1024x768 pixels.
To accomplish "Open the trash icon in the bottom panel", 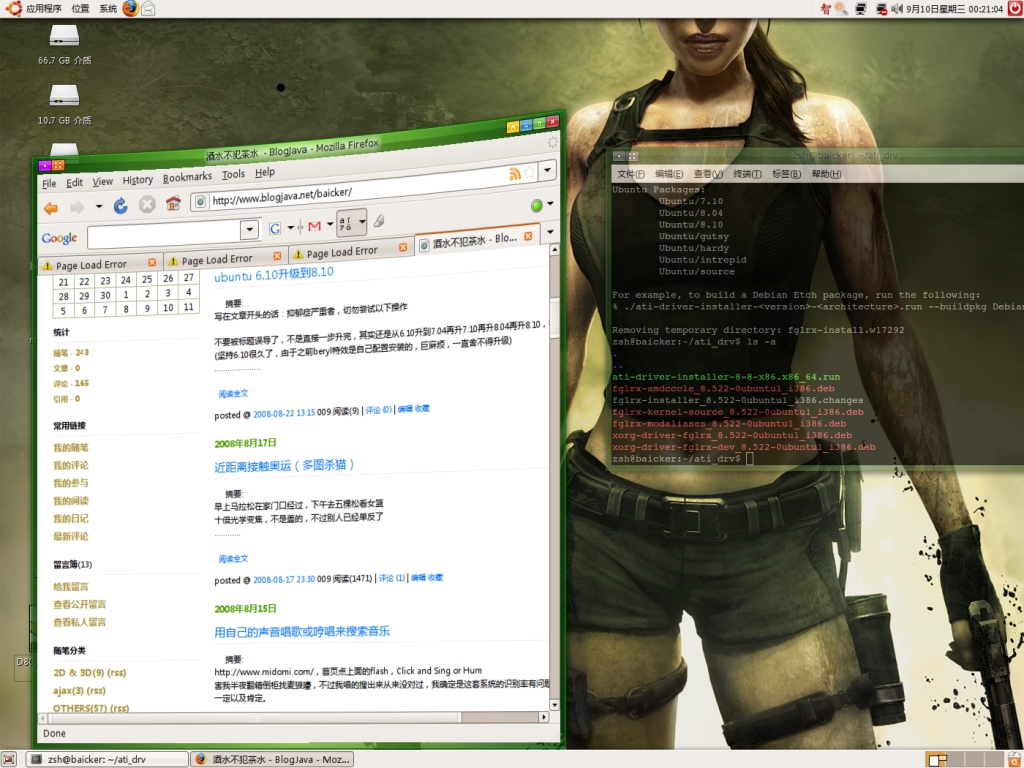I will point(1014,760).
